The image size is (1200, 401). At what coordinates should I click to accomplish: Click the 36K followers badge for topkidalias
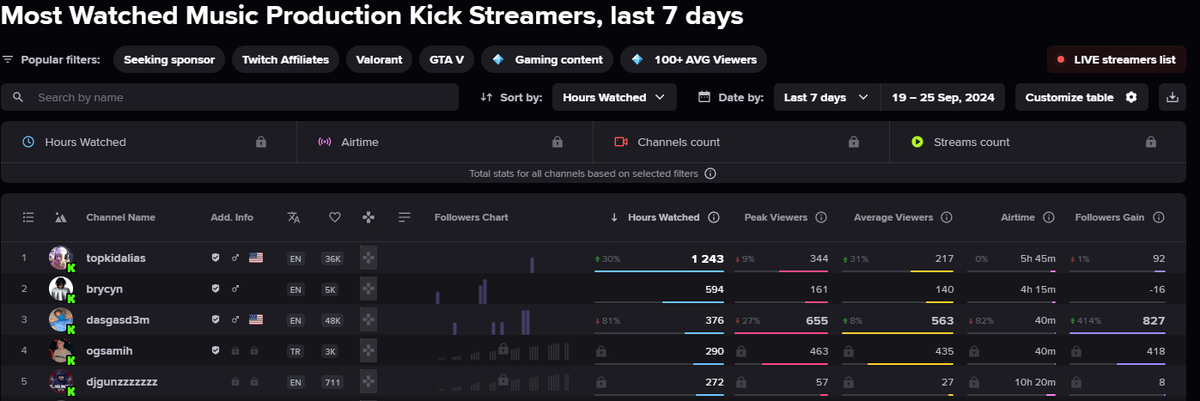(x=333, y=258)
